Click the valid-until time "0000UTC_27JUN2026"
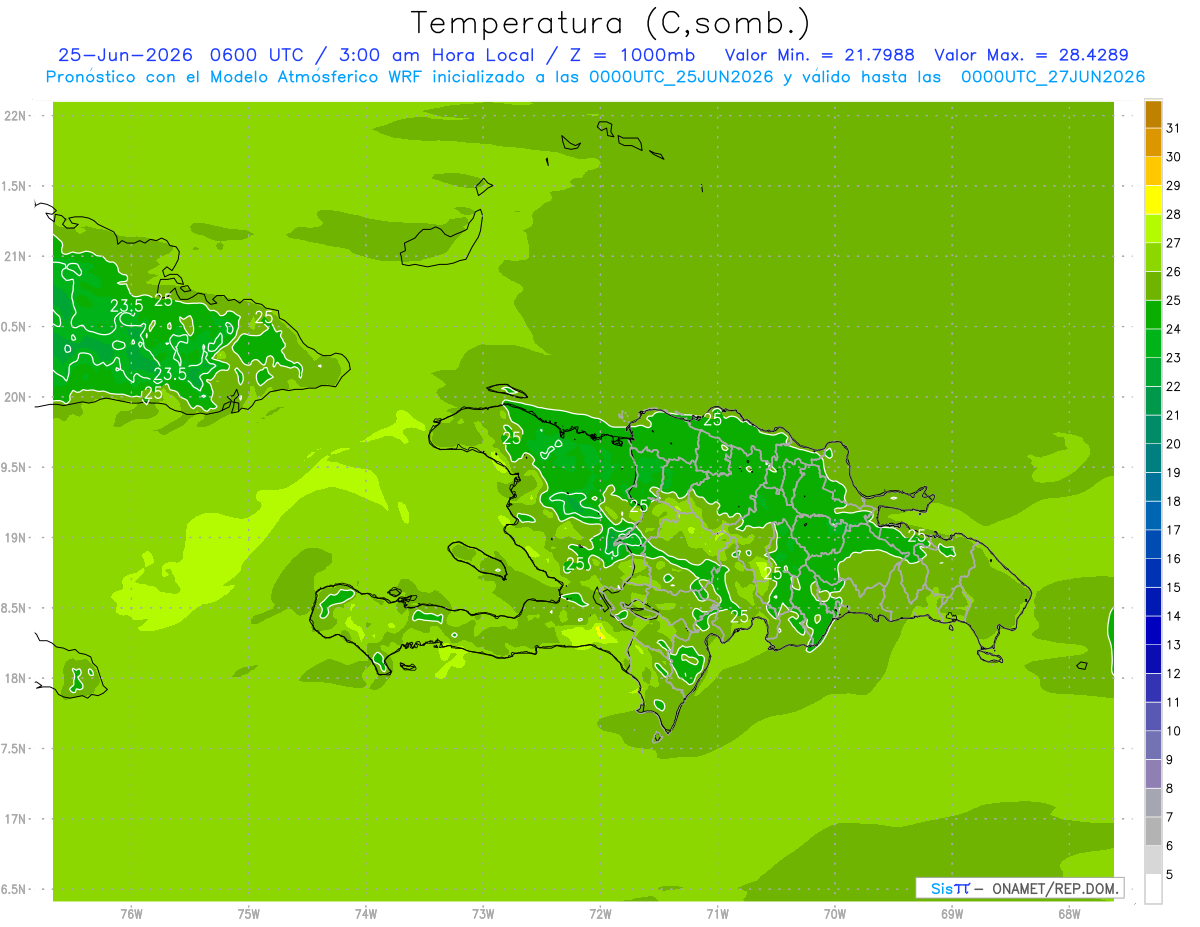 click(1053, 77)
